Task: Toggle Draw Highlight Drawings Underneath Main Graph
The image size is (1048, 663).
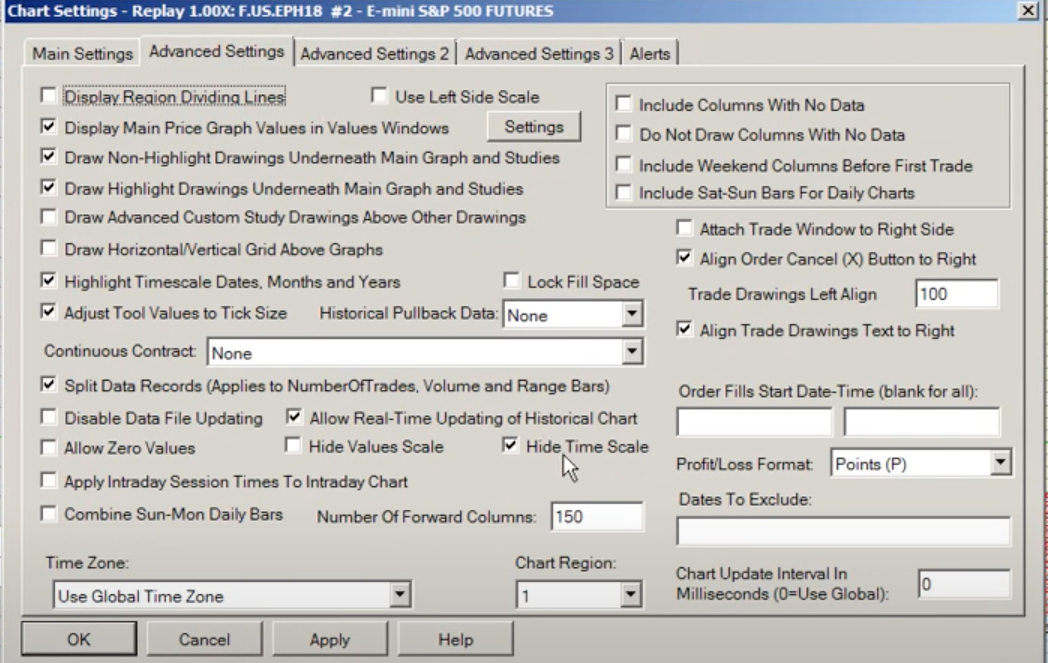Action: [x=48, y=187]
